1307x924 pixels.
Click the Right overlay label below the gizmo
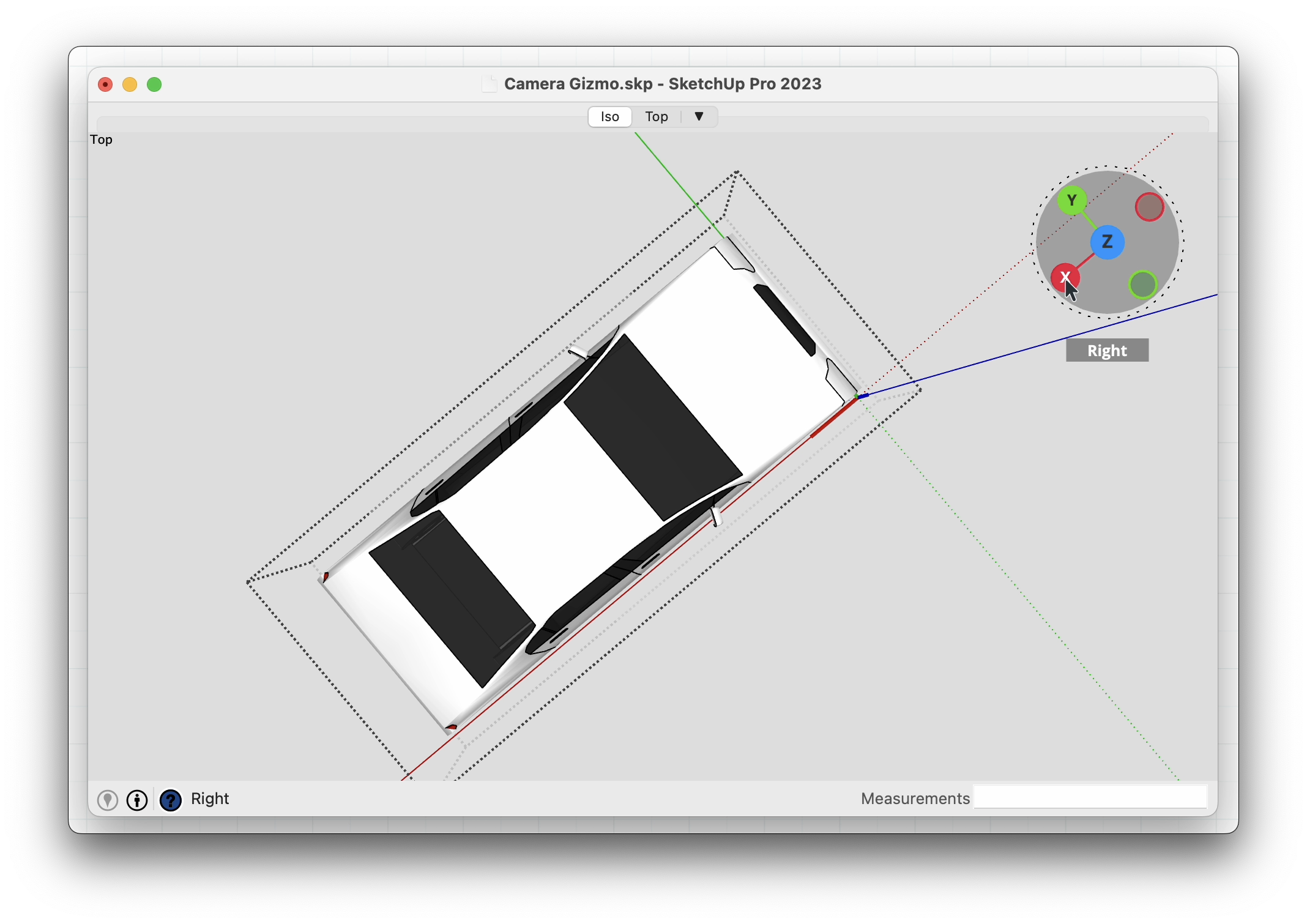(1107, 350)
